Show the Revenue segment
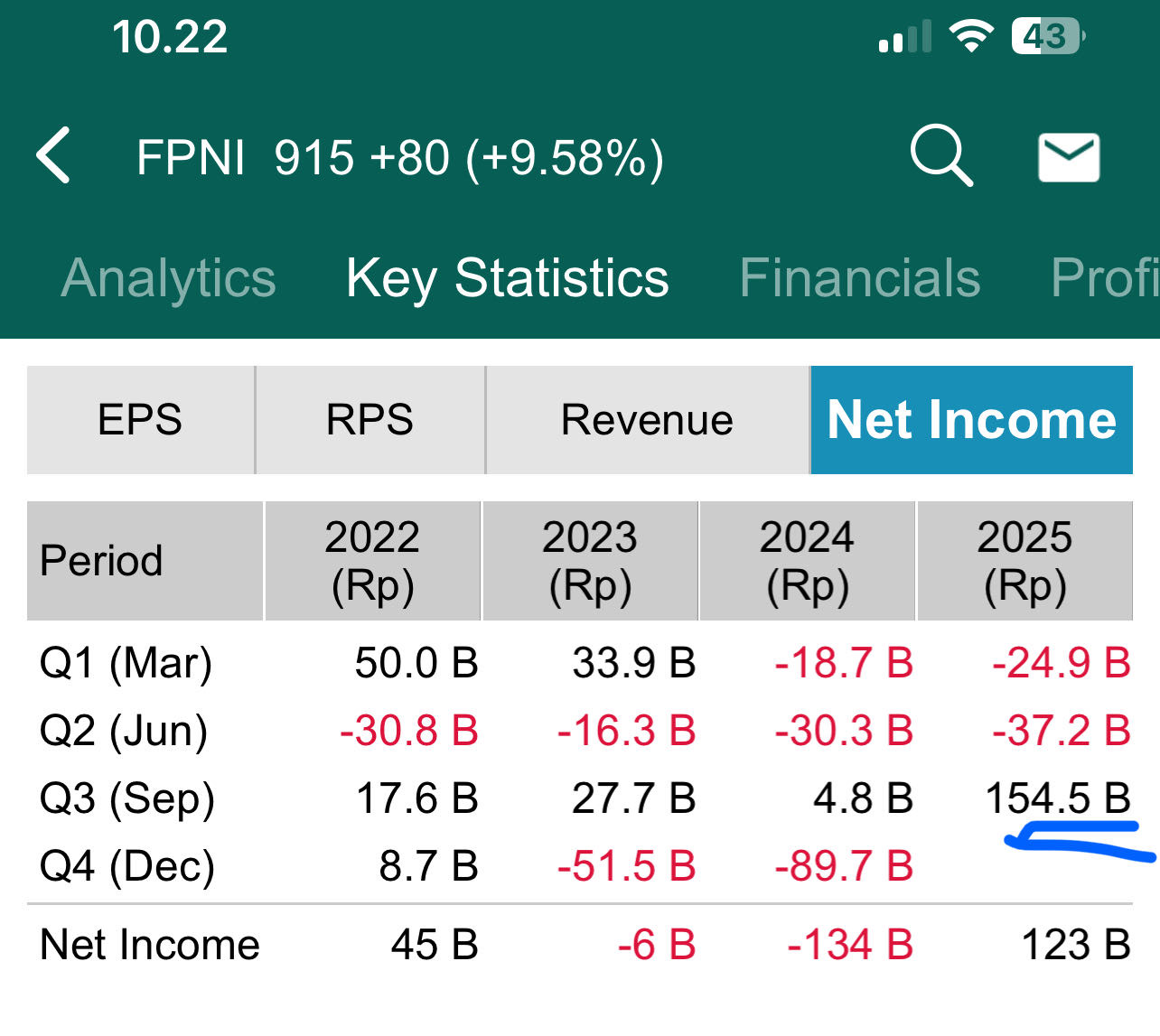Viewport: 1160px width, 1036px height. 647,420
